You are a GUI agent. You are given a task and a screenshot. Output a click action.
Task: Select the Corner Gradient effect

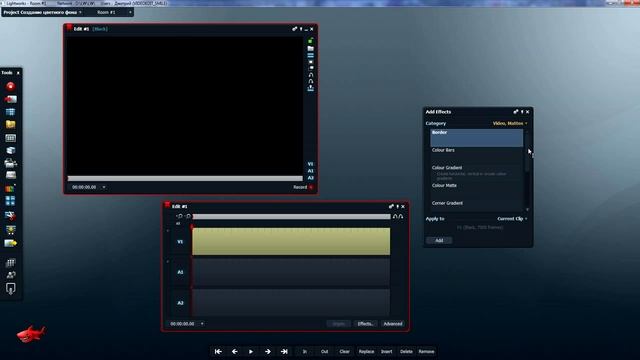pyautogui.click(x=476, y=205)
